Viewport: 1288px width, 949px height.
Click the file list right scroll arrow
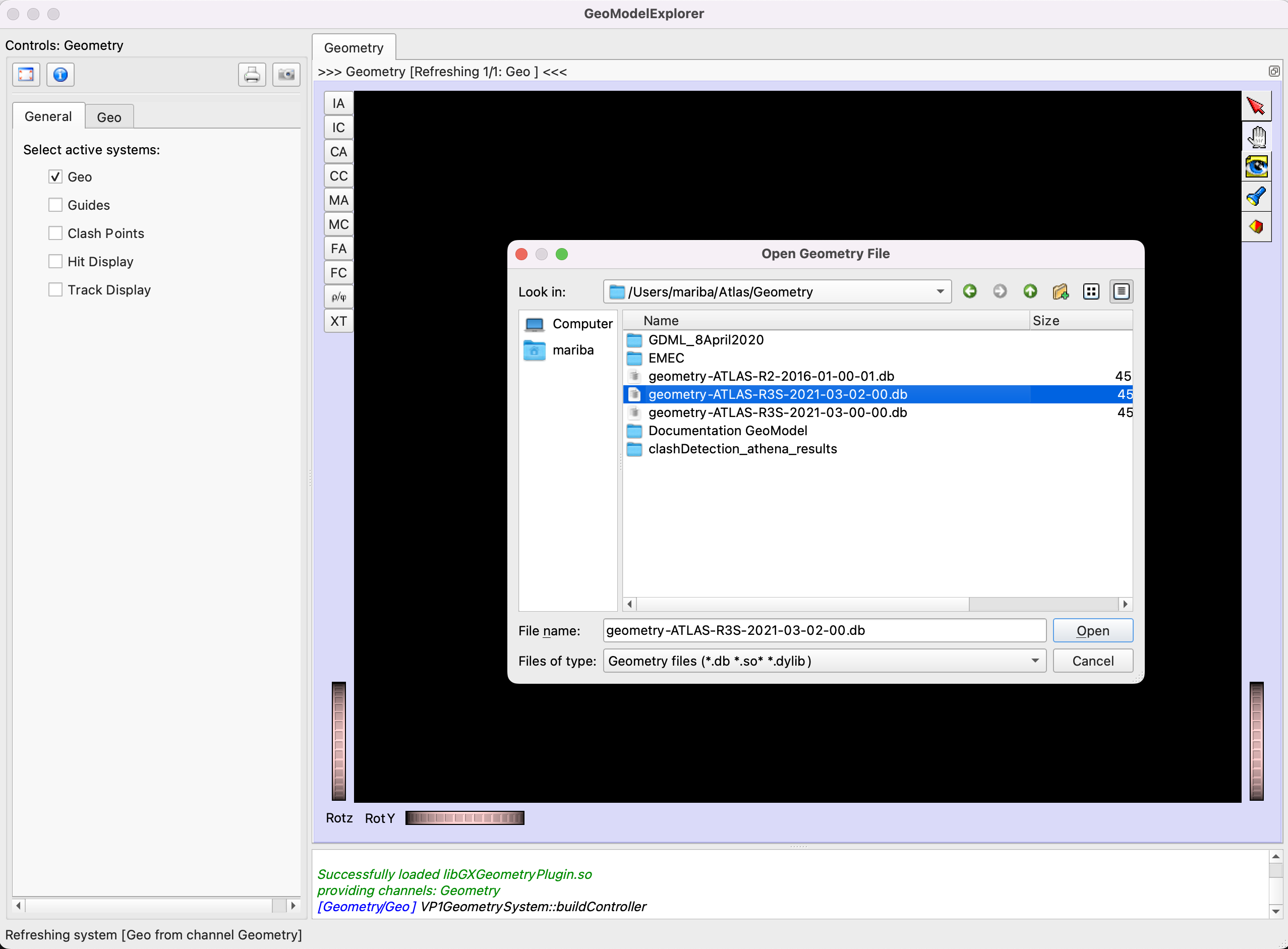point(1126,604)
